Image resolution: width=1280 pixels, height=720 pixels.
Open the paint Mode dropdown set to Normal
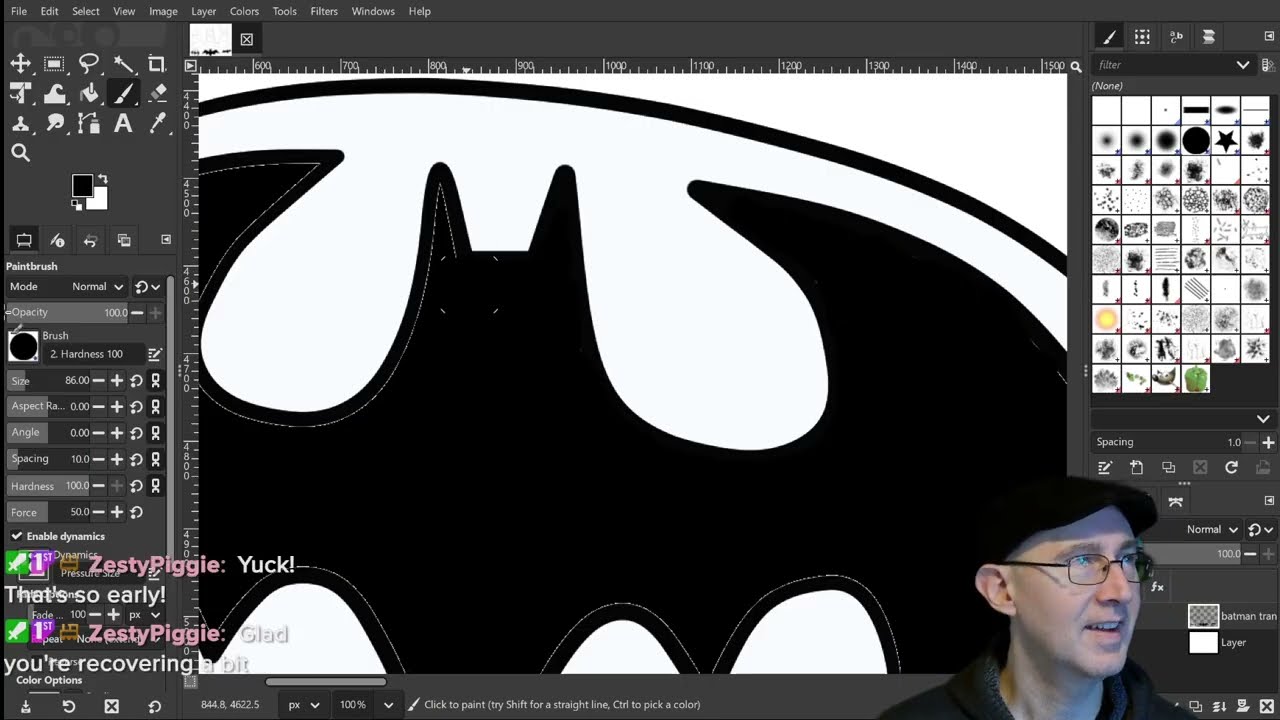coord(98,286)
